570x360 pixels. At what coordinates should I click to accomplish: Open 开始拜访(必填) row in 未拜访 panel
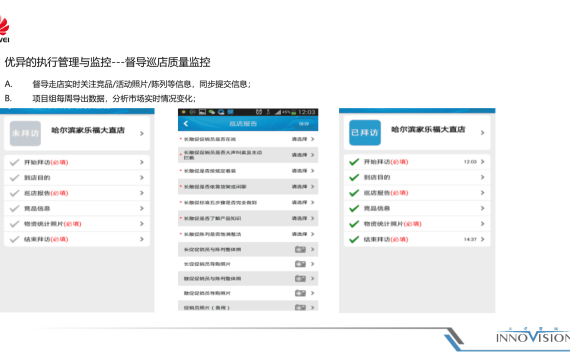77,162
